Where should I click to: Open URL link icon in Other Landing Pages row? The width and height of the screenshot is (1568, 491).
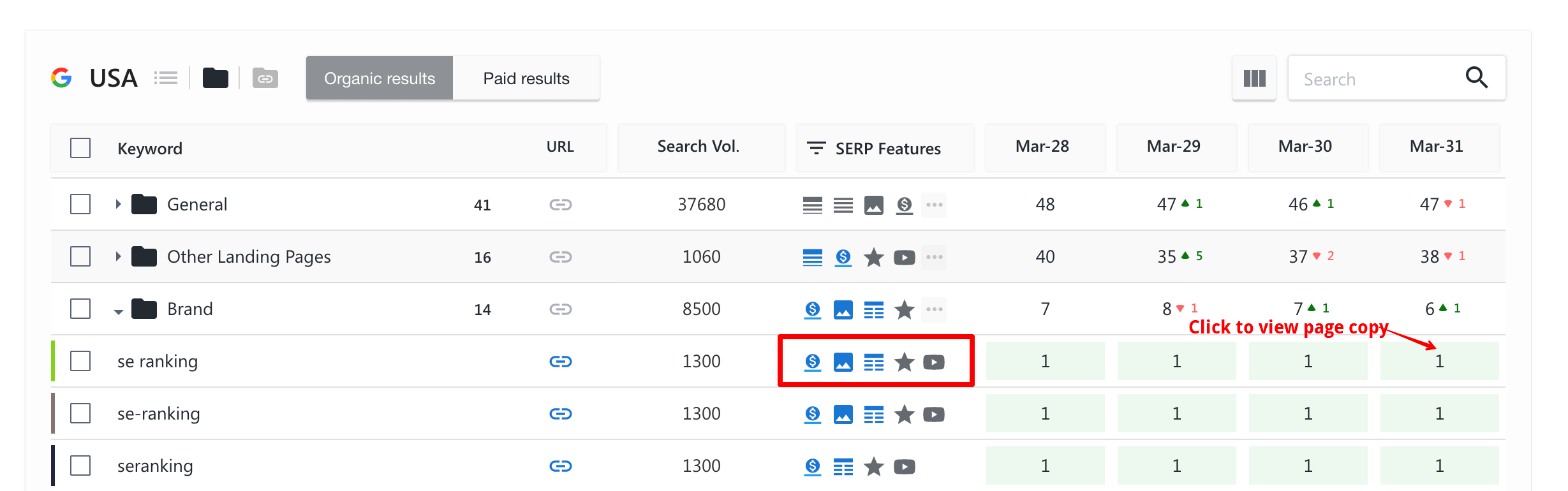(560, 257)
